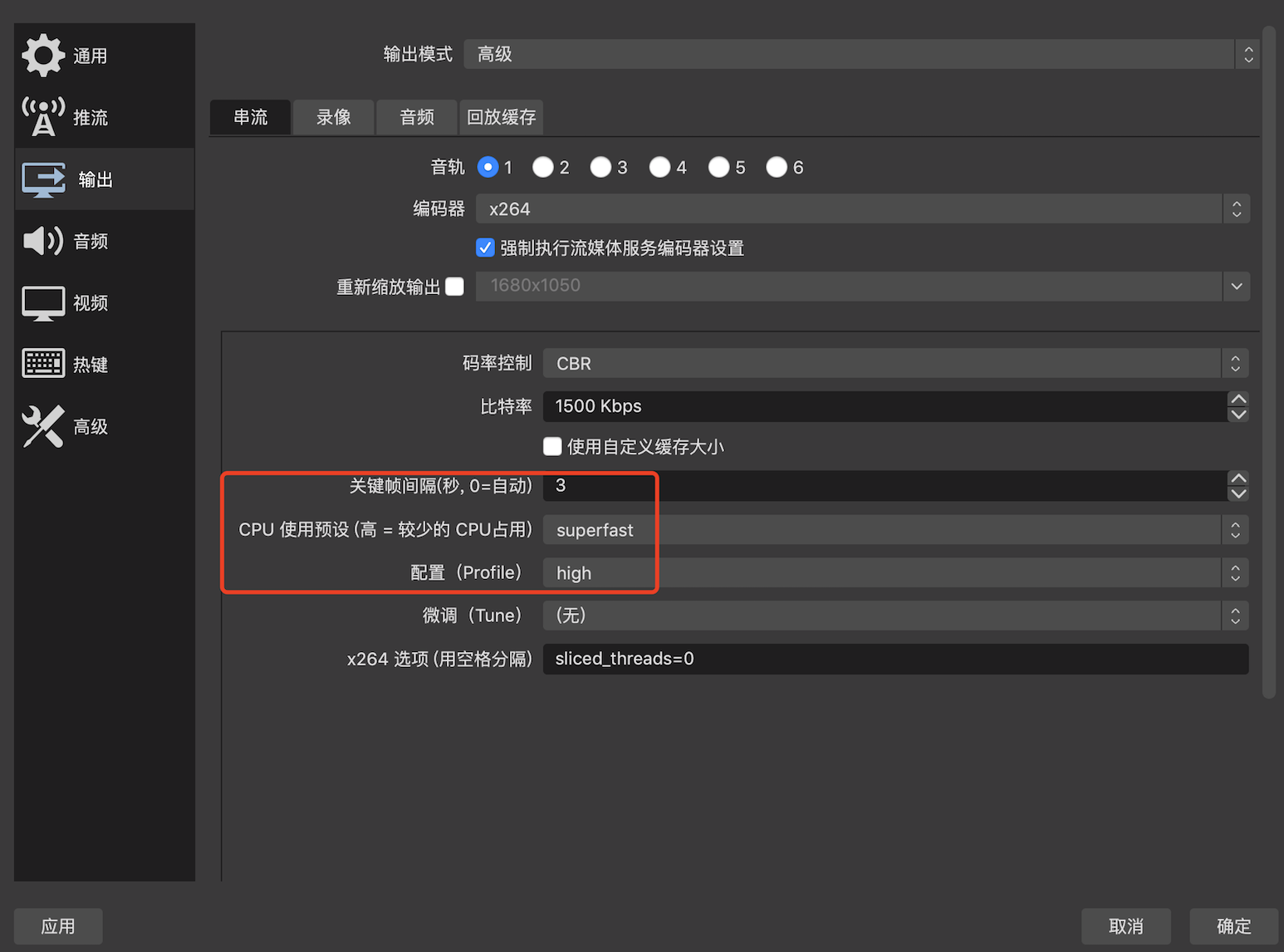This screenshot has width=1284, height=952.
Task: Switch to the 串流 tab
Action: pos(251,117)
